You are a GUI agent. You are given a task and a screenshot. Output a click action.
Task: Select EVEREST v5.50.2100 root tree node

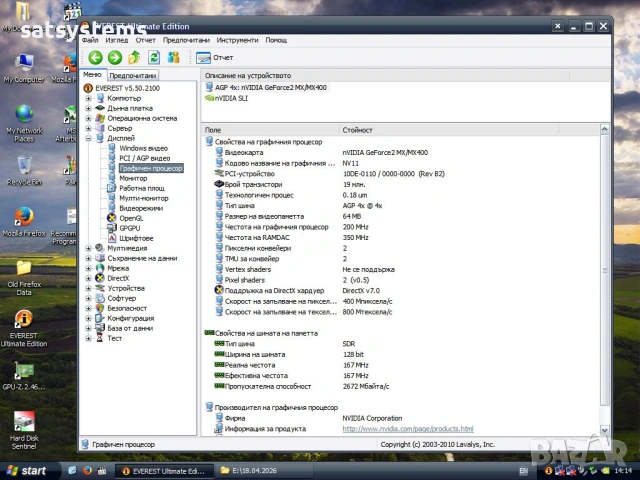127,88
